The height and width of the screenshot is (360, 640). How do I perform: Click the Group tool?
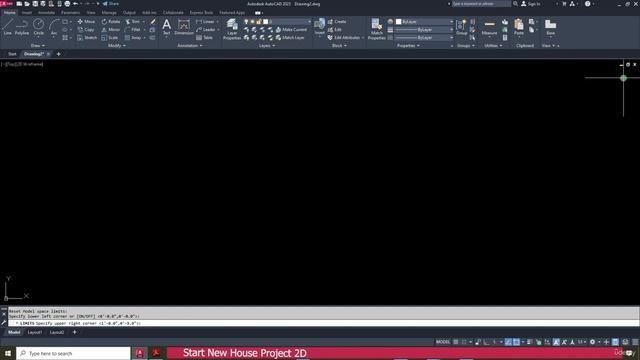tap(462, 27)
